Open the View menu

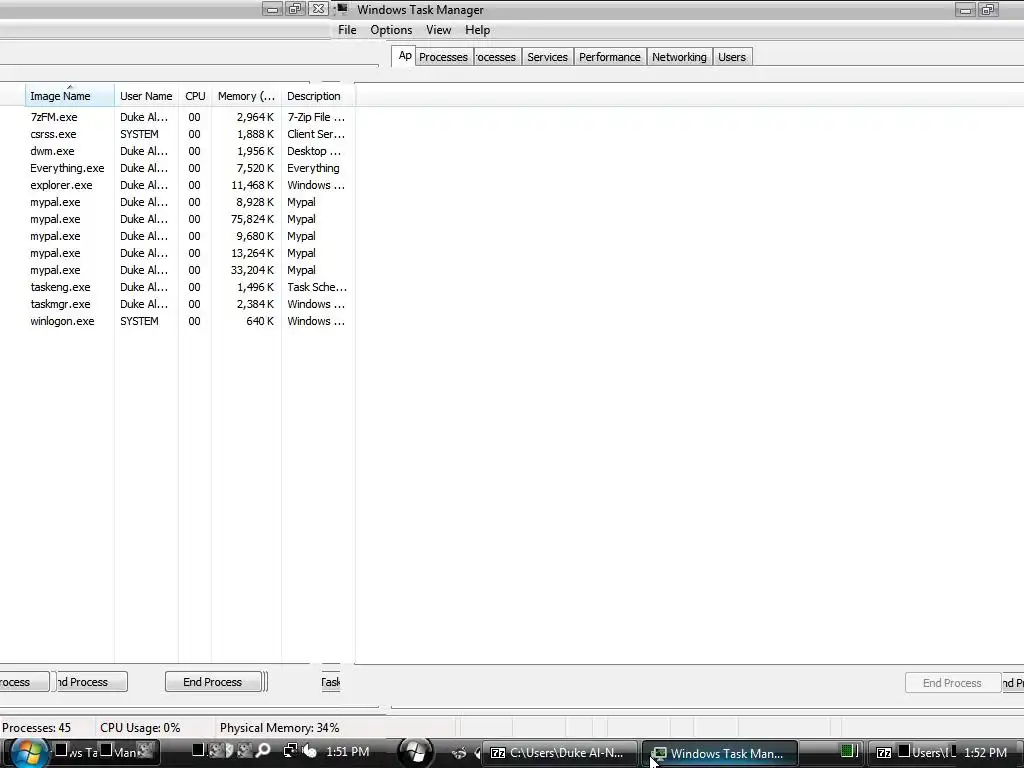point(438,30)
